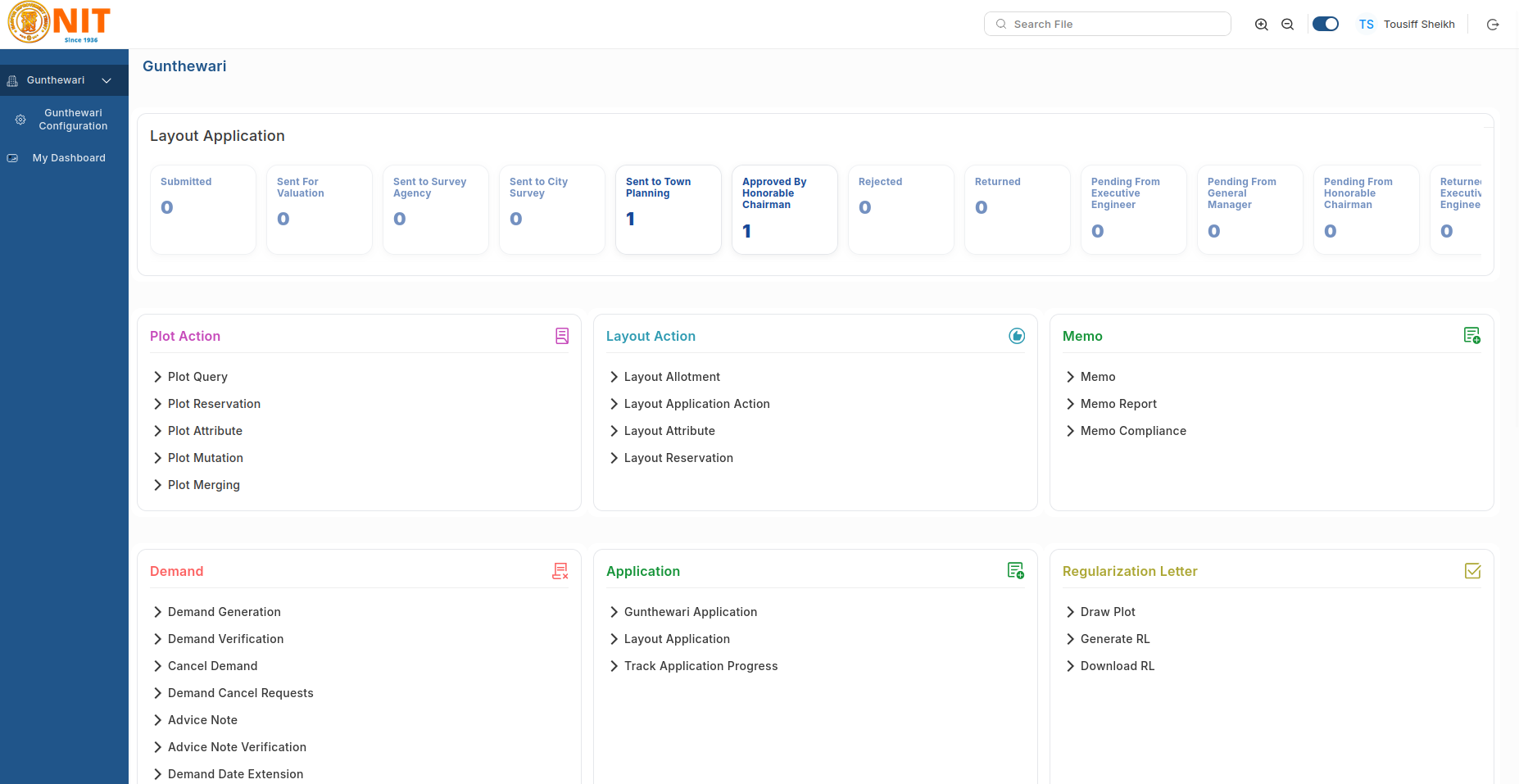The height and width of the screenshot is (784, 1519).
Task: Open Layout Allotment link
Action: pos(672,377)
